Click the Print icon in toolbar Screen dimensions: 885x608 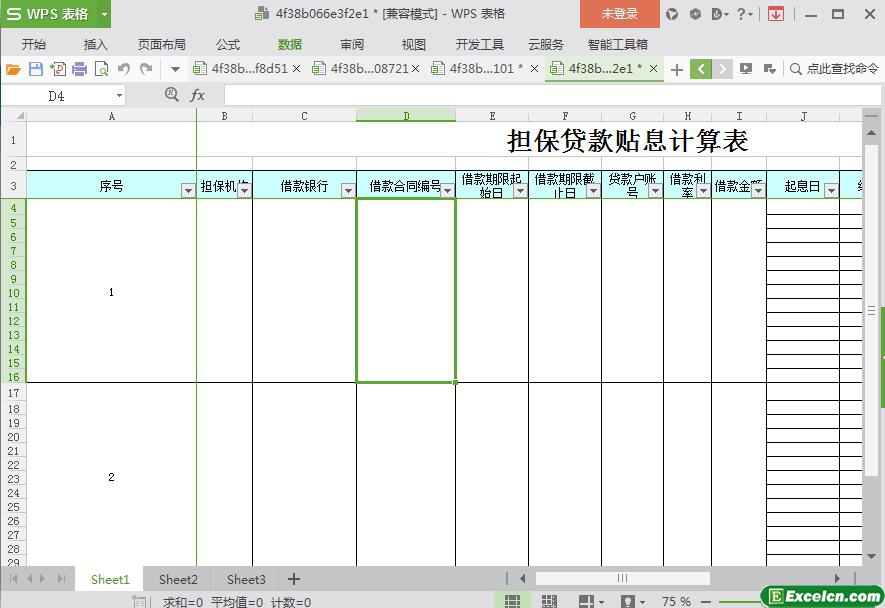79,69
